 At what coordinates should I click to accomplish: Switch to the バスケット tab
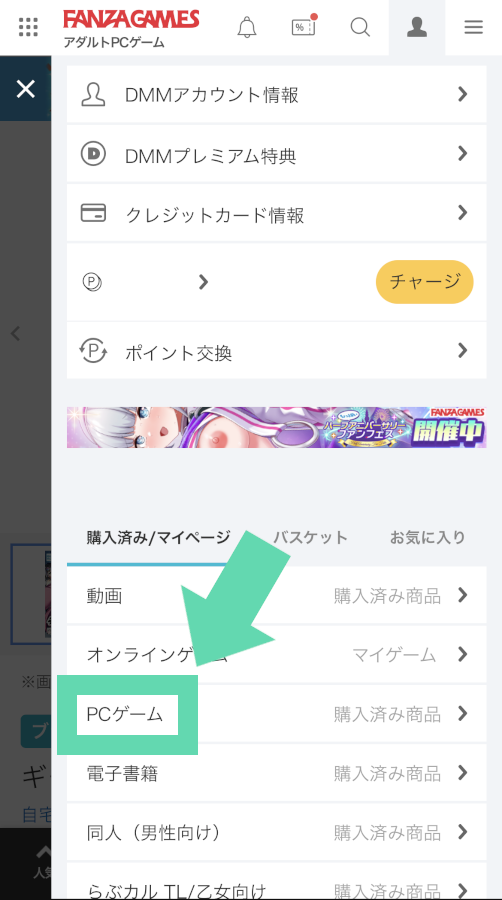[x=310, y=538]
